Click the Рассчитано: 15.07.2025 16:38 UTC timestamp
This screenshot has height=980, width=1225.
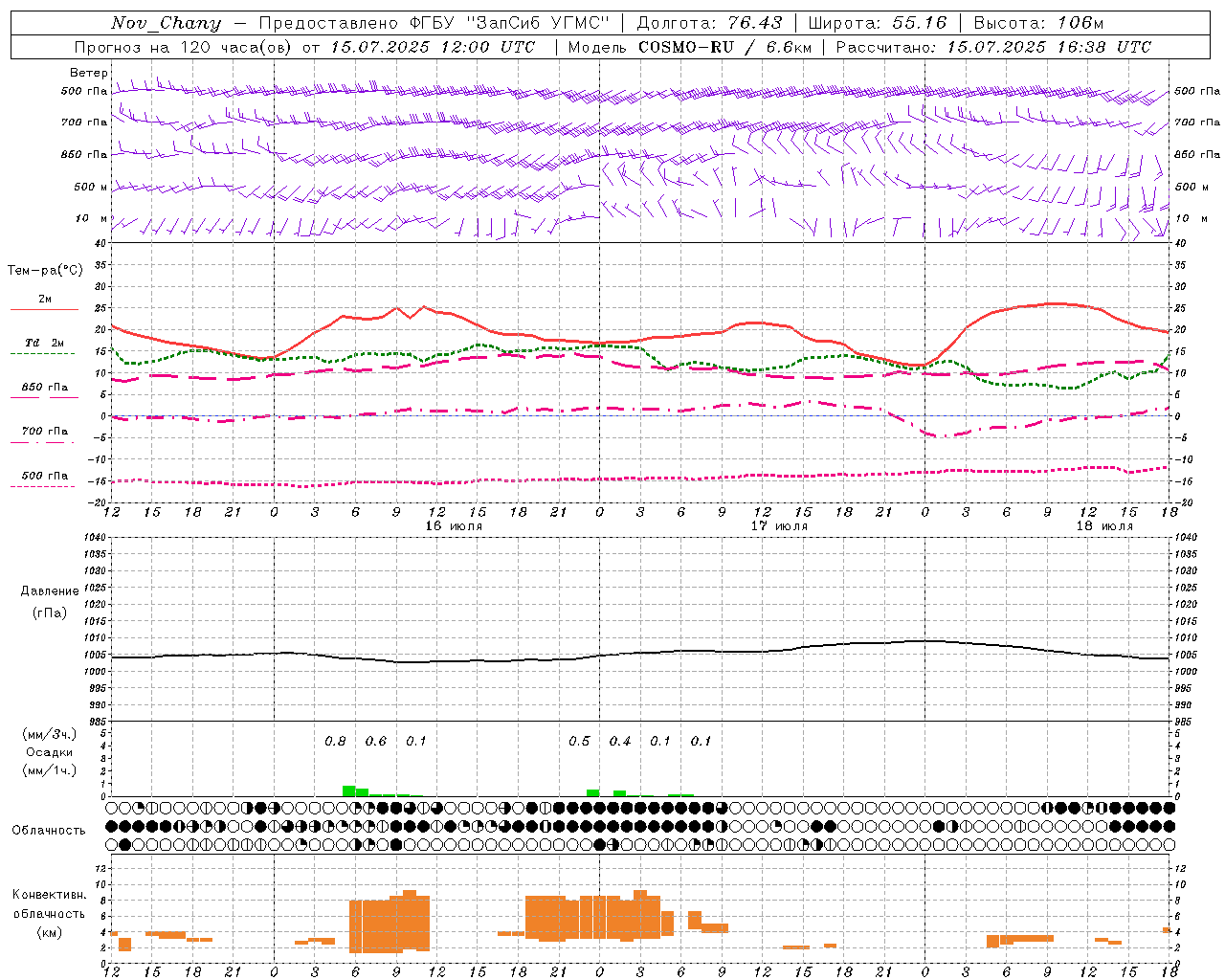click(x=993, y=47)
